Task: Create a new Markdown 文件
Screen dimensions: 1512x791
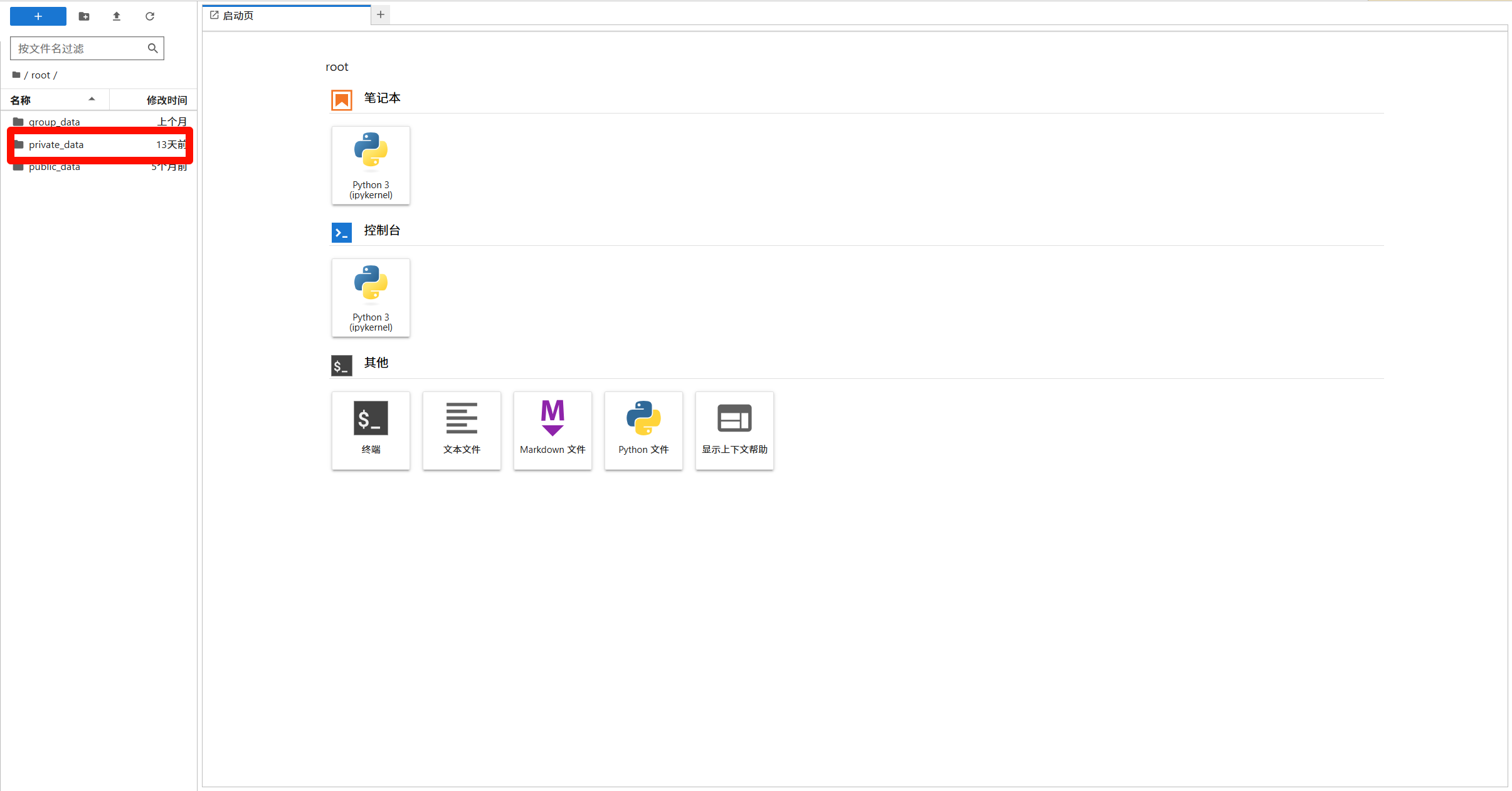Action: tap(552, 430)
